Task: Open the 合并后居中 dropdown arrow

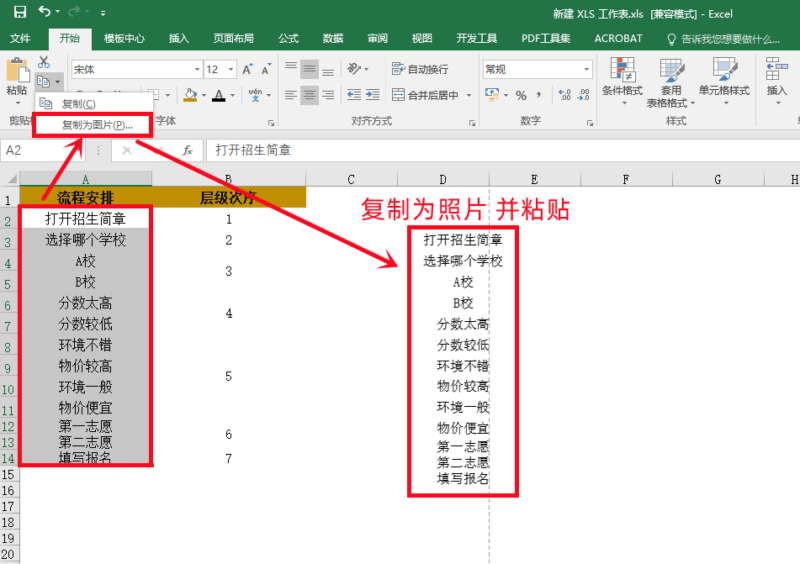Action: [x=468, y=95]
